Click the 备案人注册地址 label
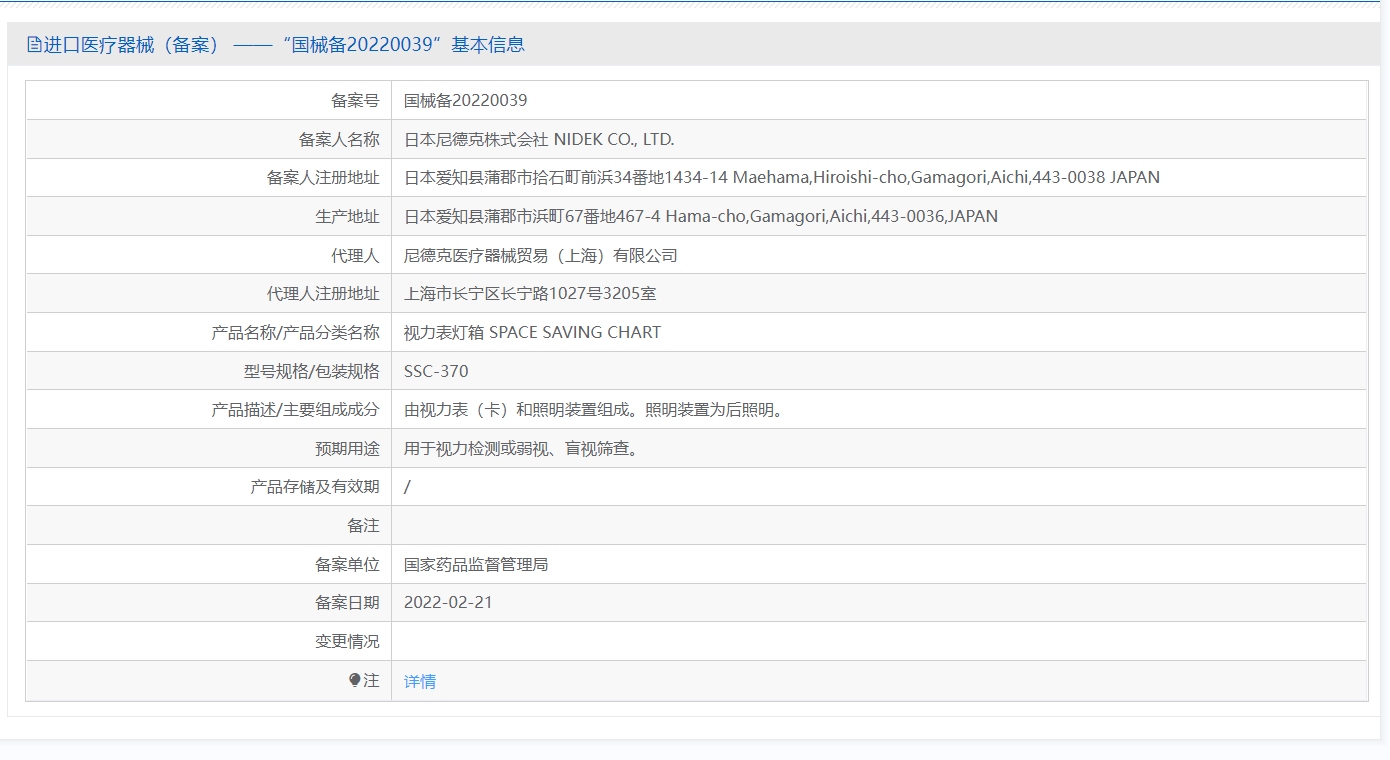The width and height of the screenshot is (1390, 760). click(x=323, y=177)
